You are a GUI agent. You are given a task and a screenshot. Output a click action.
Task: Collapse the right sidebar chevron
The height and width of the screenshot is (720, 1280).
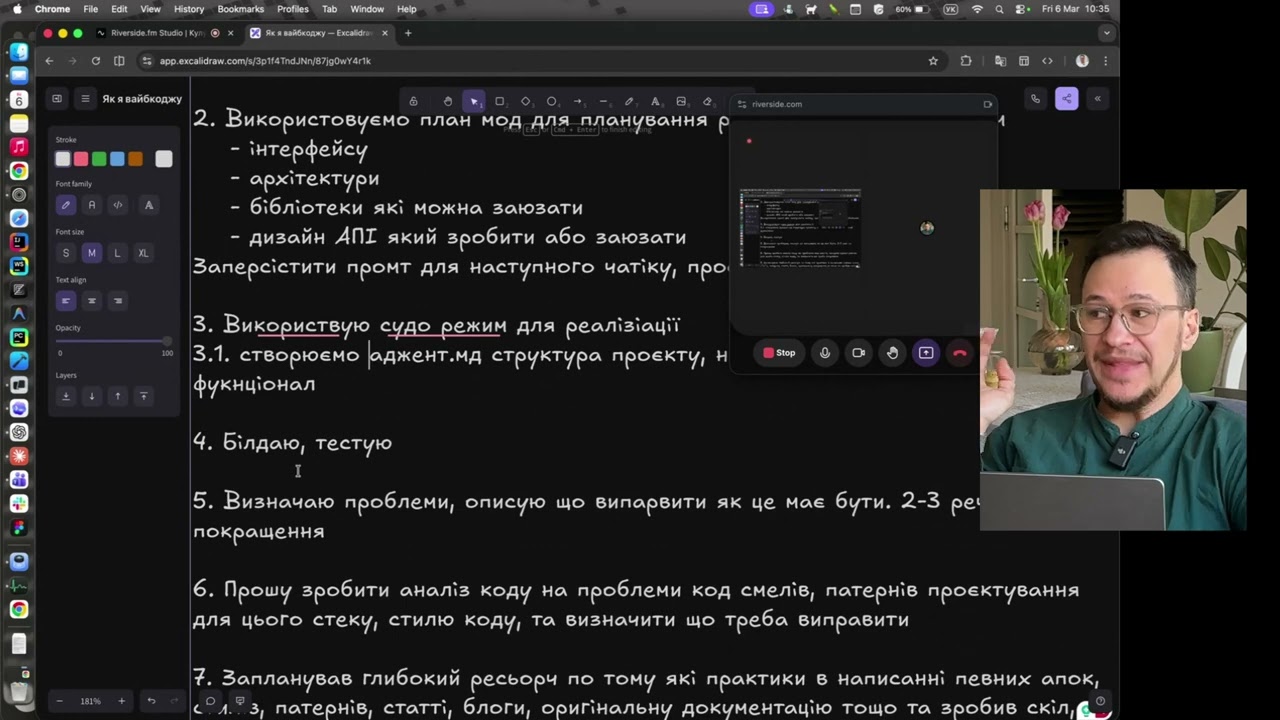point(1097,98)
